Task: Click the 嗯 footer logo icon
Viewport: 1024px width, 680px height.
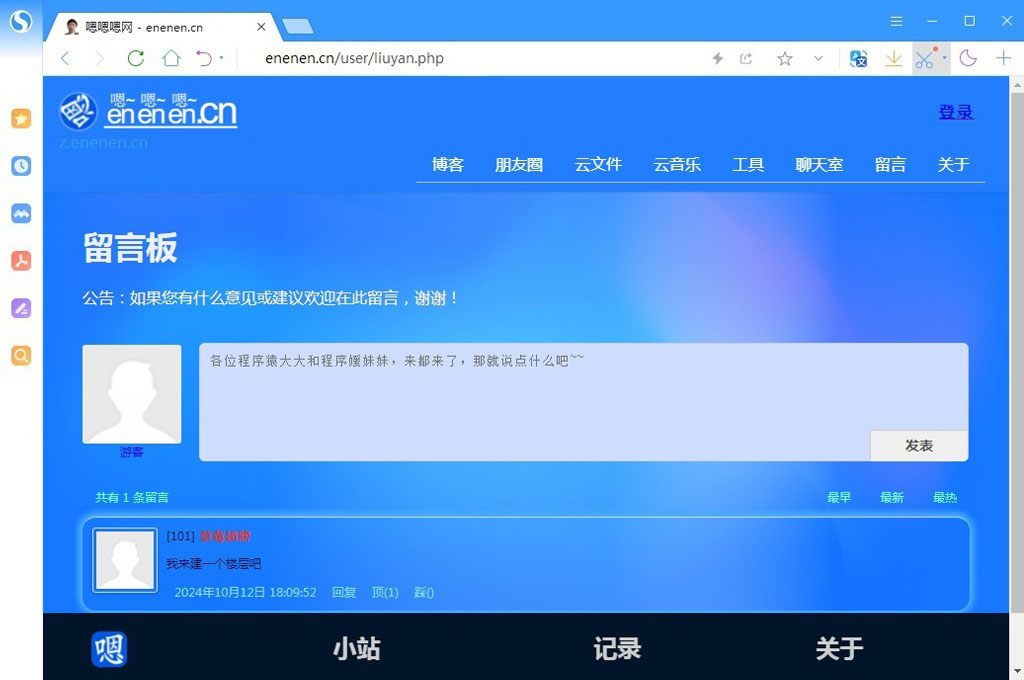Action: [109, 649]
